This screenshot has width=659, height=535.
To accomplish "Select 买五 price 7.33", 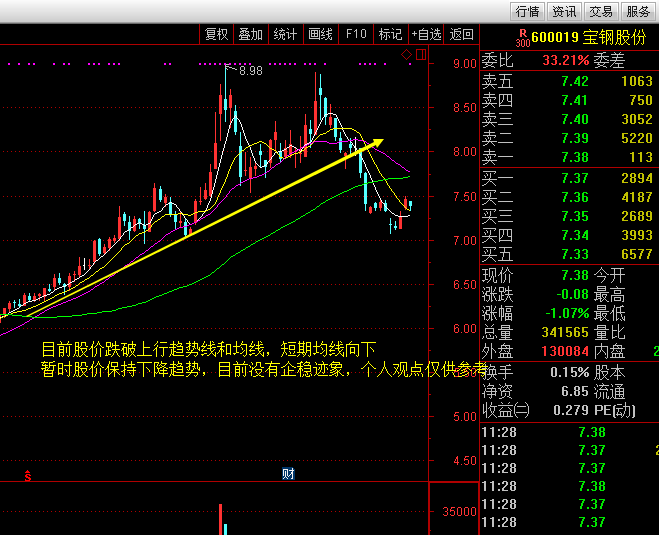I will [x=575, y=254].
